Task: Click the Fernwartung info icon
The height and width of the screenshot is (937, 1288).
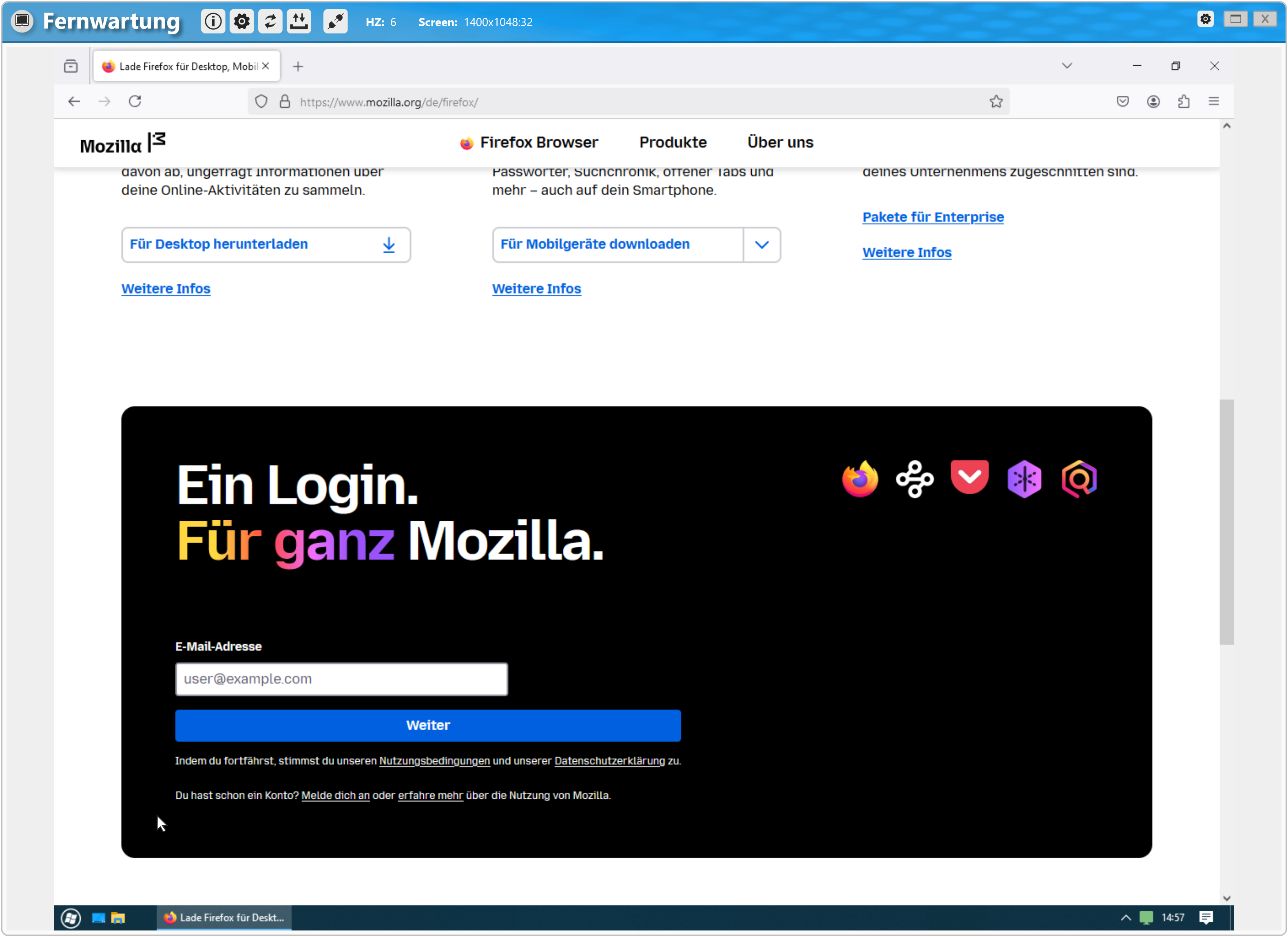Action: click(213, 22)
